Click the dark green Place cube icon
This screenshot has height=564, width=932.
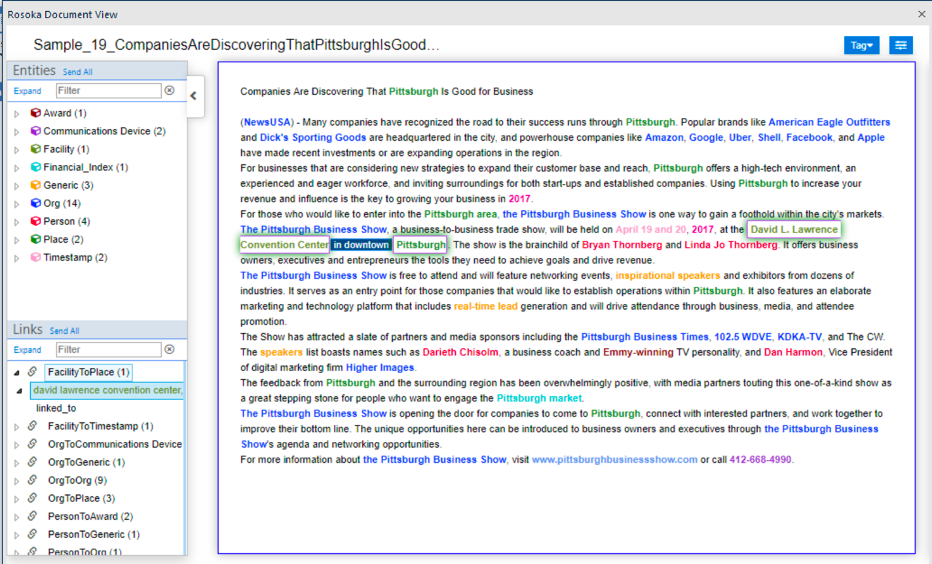coord(36,239)
